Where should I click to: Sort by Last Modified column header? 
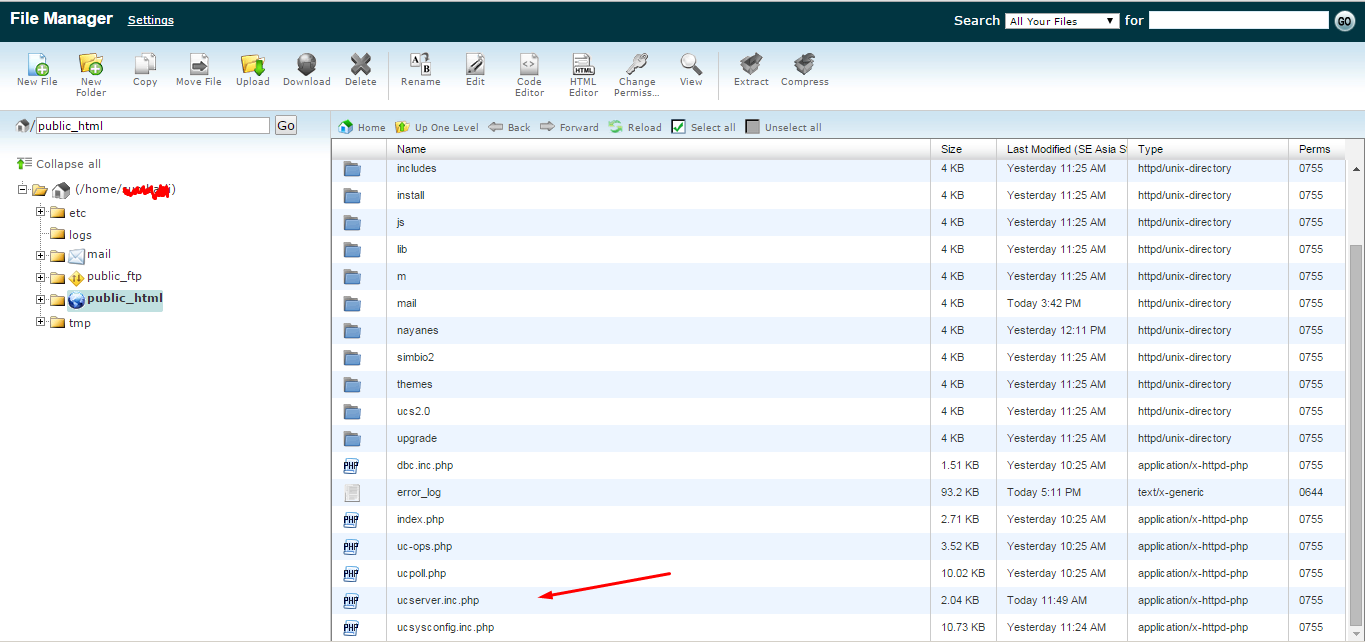[x=1062, y=149]
